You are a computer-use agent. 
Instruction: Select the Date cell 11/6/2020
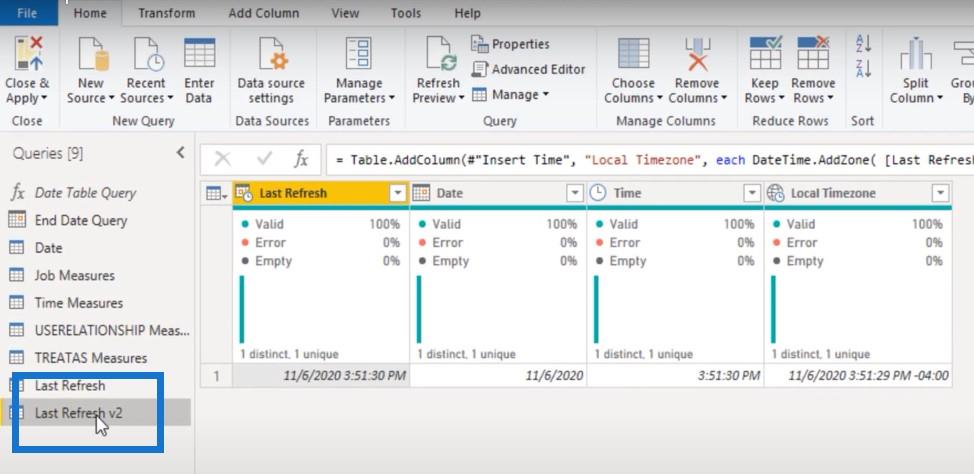pyautogui.click(x=498, y=375)
